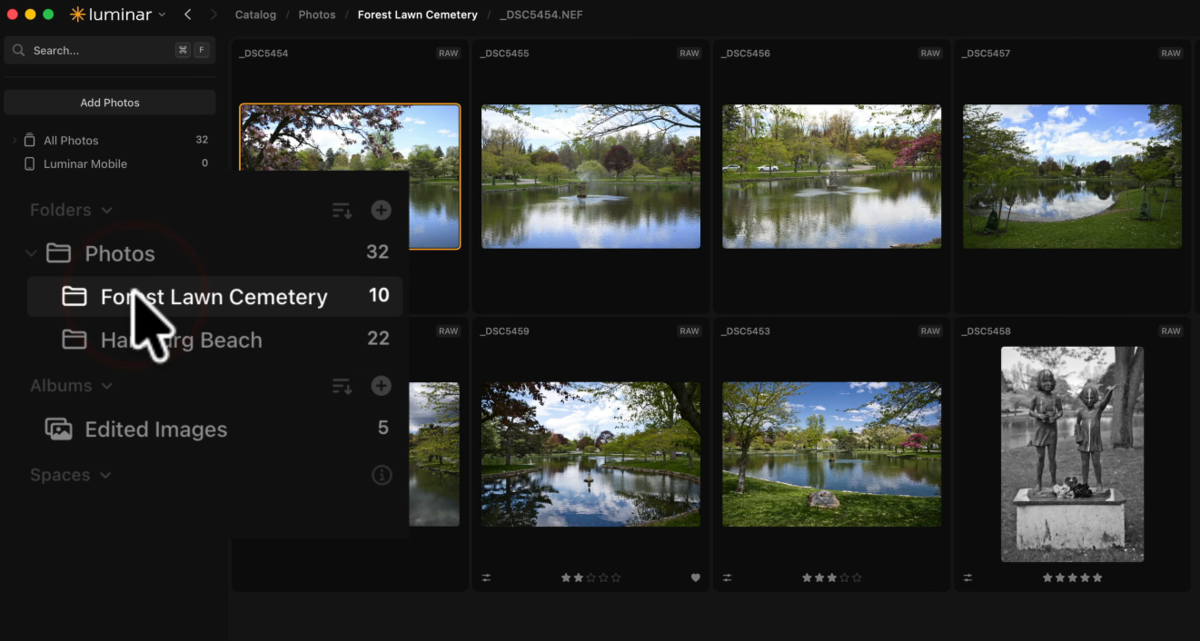Toggle the favorite heart on _DSC5459
This screenshot has height=641, width=1200.
(695, 578)
